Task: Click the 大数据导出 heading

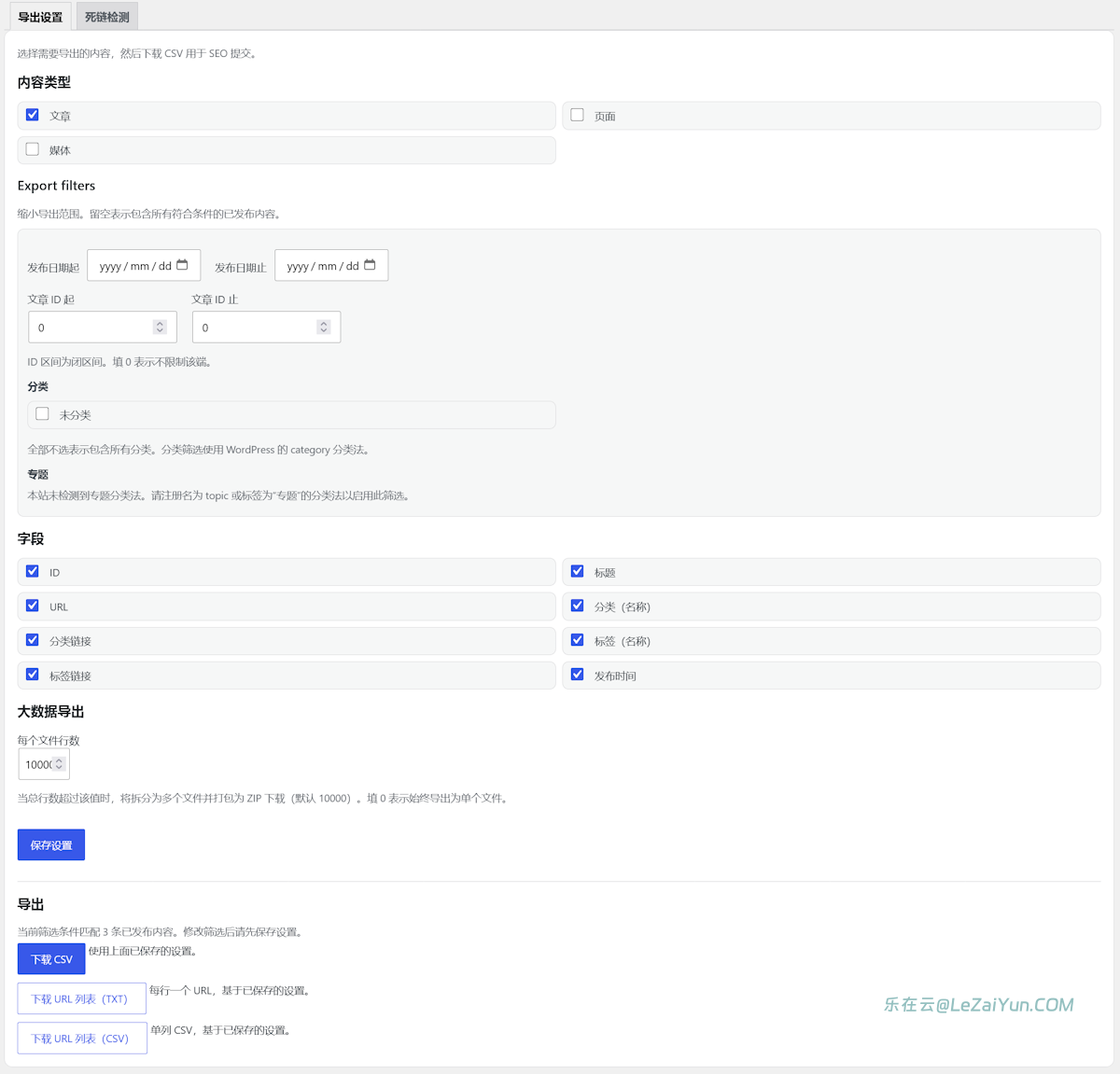Action: tap(50, 711)
